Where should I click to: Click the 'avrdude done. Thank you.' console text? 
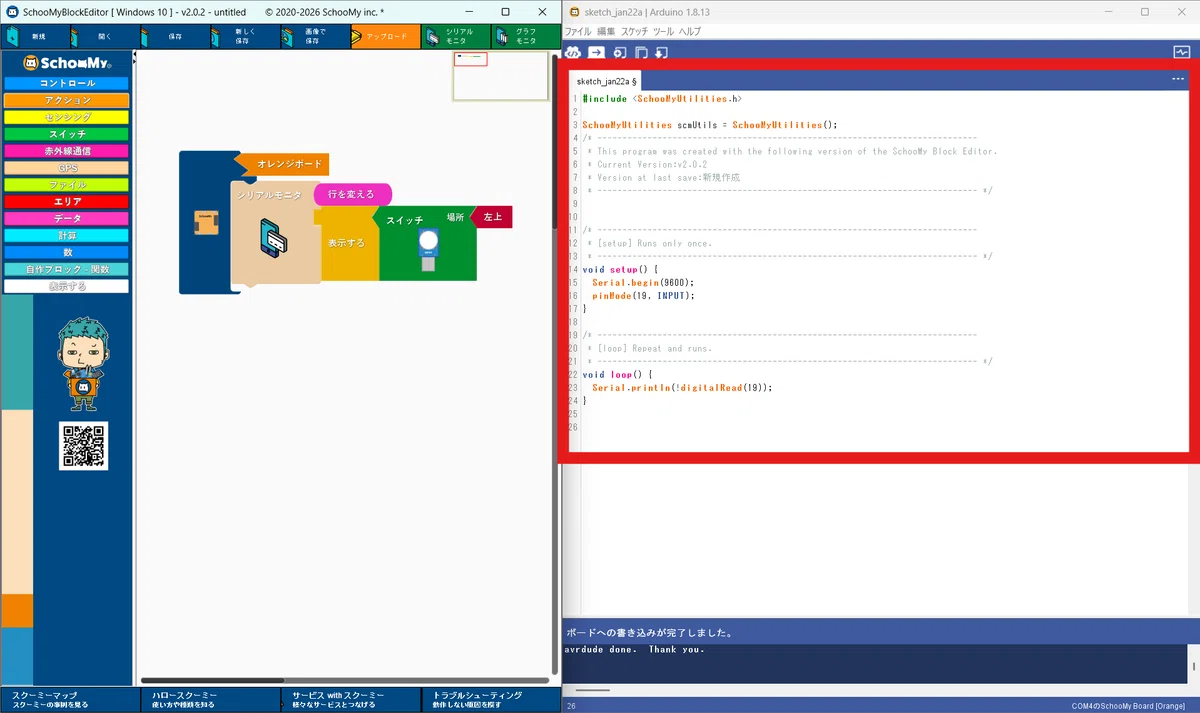point(634,650)
